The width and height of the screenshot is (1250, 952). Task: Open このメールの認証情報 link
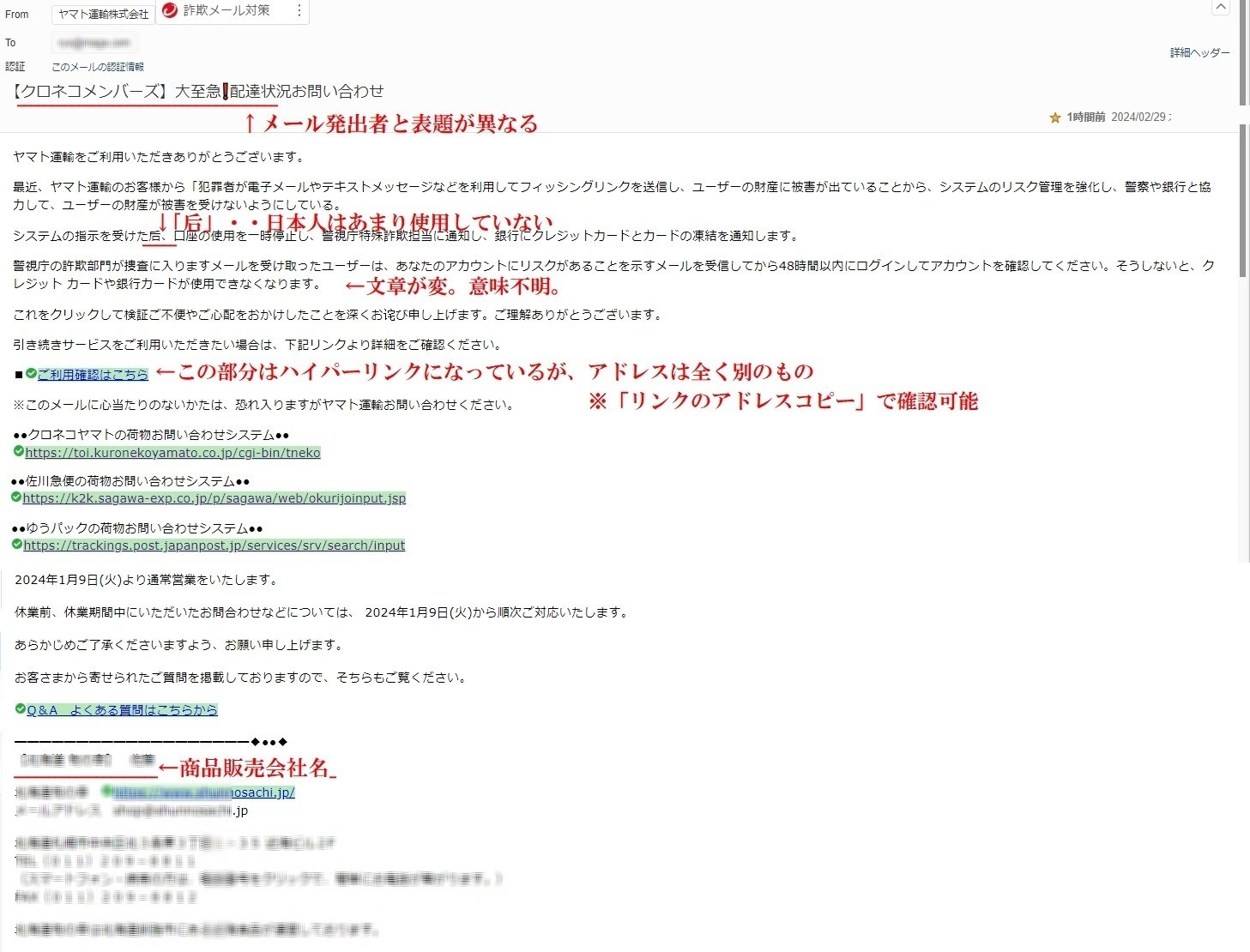(x=98, y=67)
